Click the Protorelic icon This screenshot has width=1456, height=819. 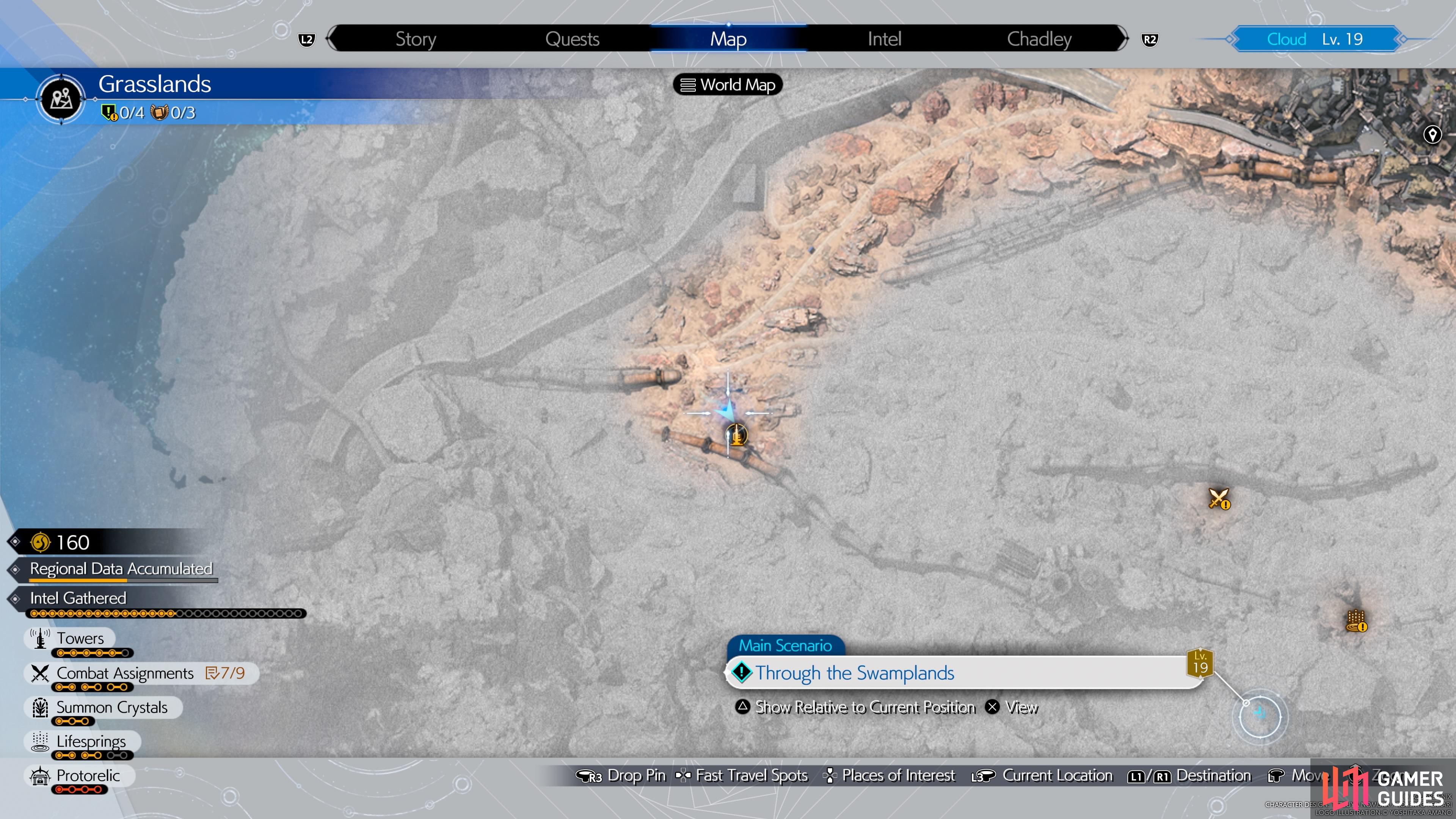click(39, 775)
